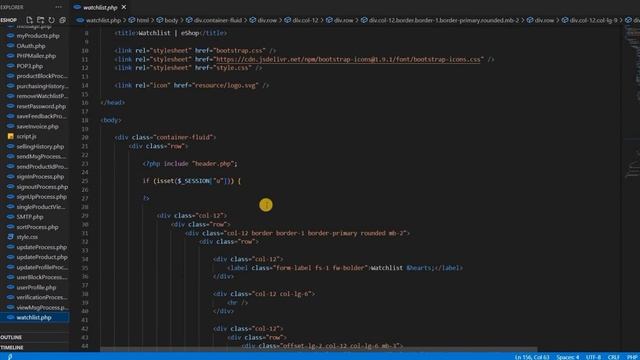This screenshot has height=360, width=640.
Task: Click the minimap on the right edge
Action: 631,102
